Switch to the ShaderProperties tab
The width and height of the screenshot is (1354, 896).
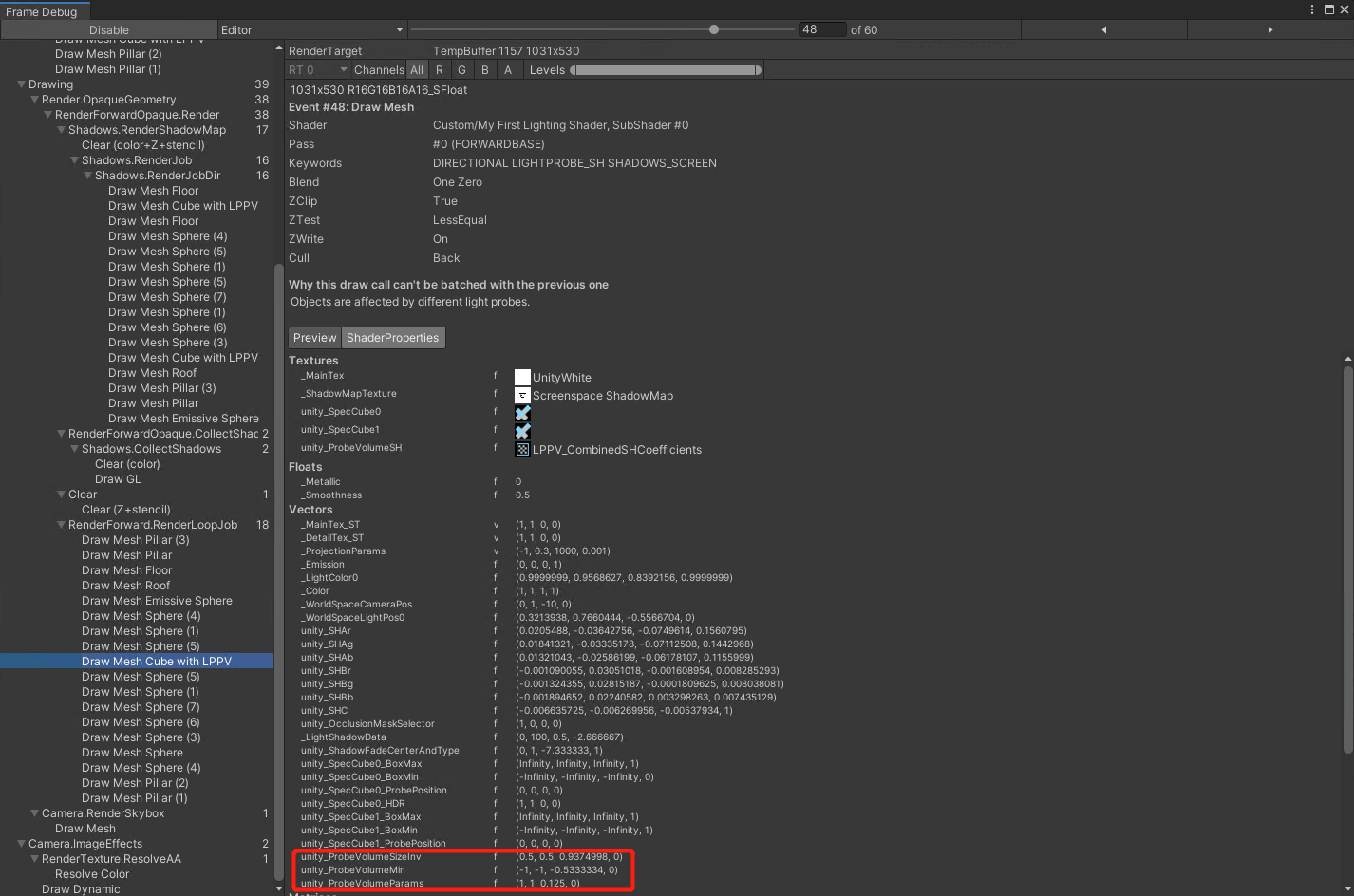[393, 338]
